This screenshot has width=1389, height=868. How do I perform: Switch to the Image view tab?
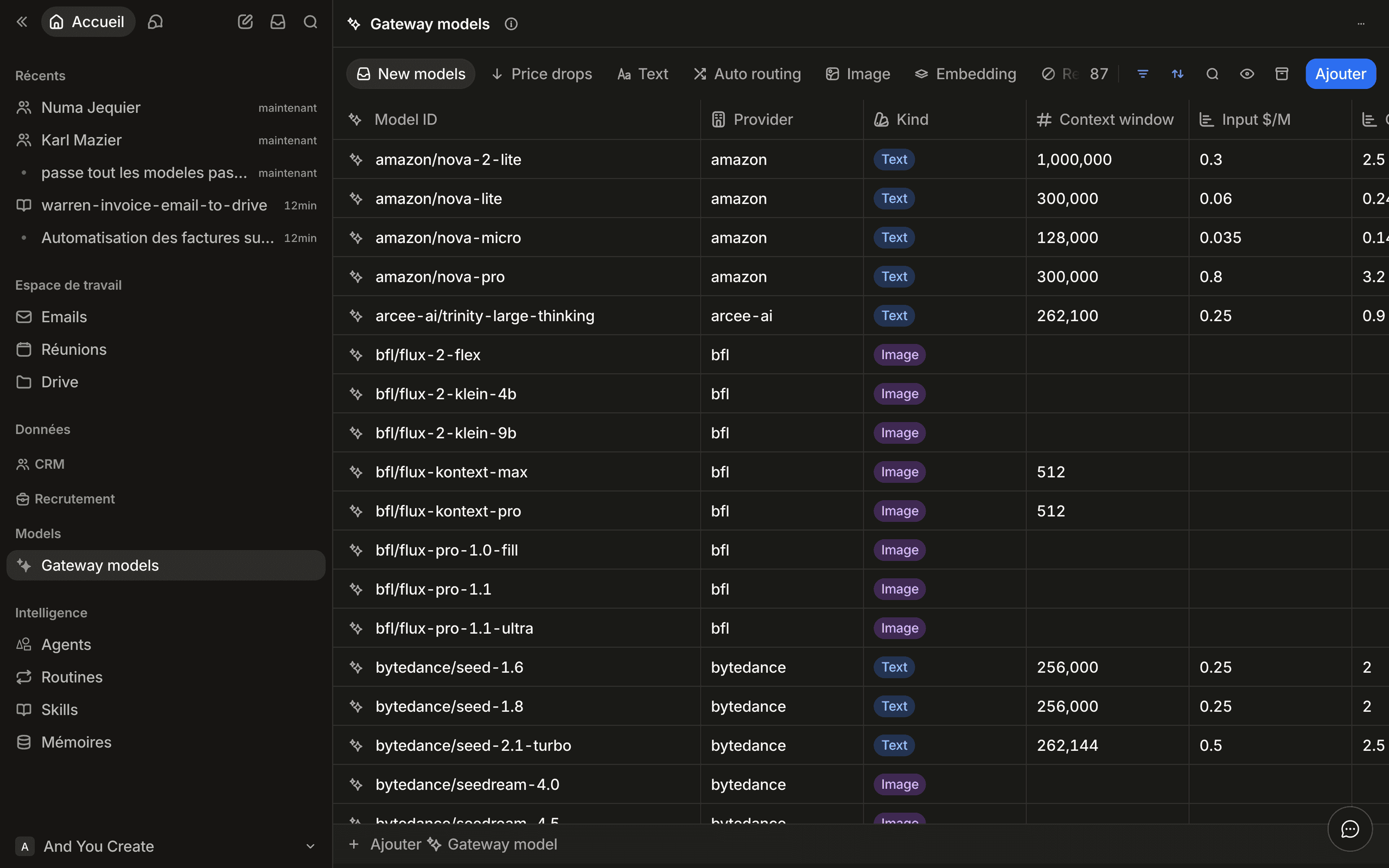(858, 74)
